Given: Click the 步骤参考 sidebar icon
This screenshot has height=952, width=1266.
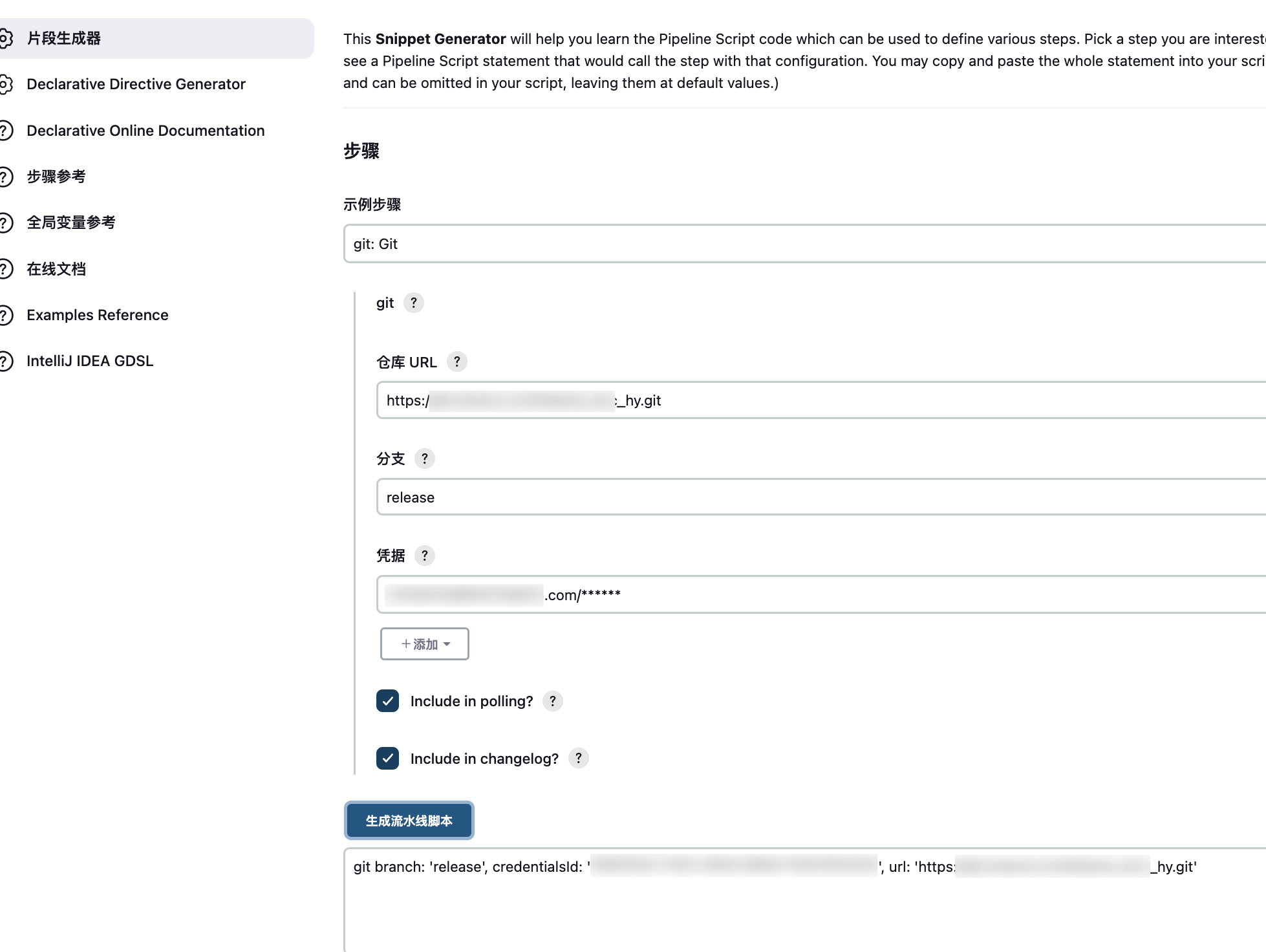Looking at the screenshot, I should click(10, 177).
